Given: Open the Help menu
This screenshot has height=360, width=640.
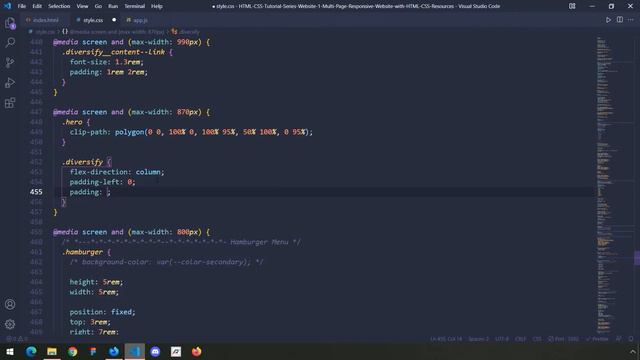Looking at the screenshot, I should click(157, 6).
